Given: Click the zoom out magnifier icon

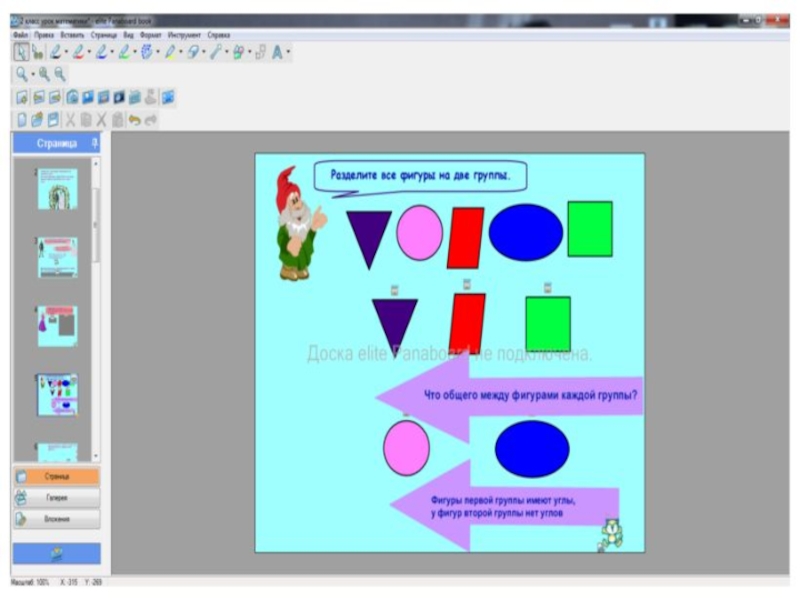Looking at the screenshot, I should [x=60, y=74].
